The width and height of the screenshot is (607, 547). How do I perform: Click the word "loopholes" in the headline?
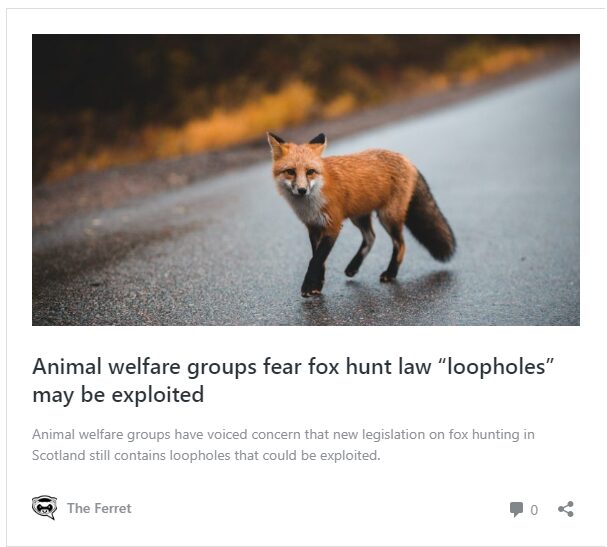tap(498, 366)
